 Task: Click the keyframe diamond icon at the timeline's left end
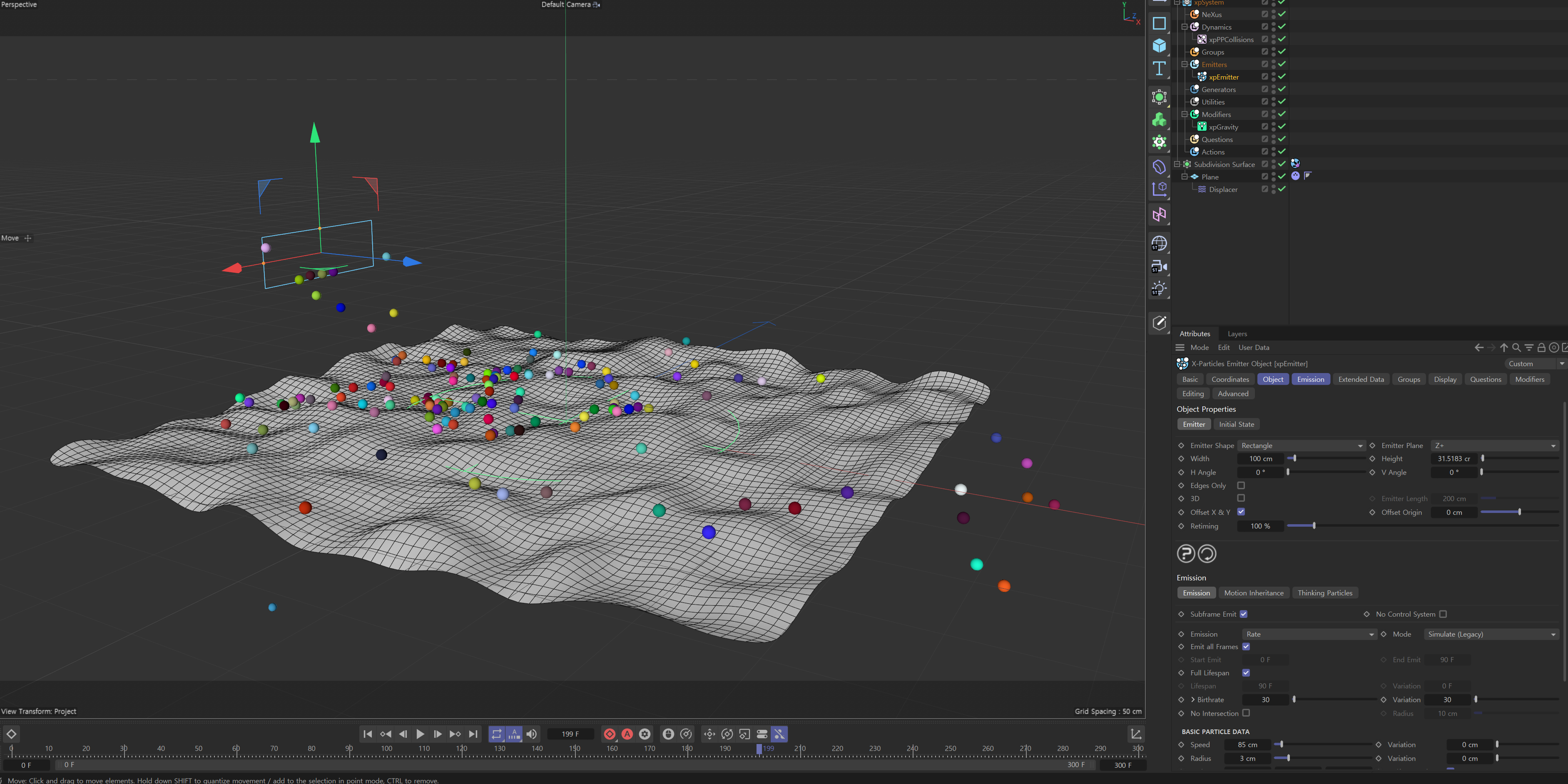tap(11, 734)
